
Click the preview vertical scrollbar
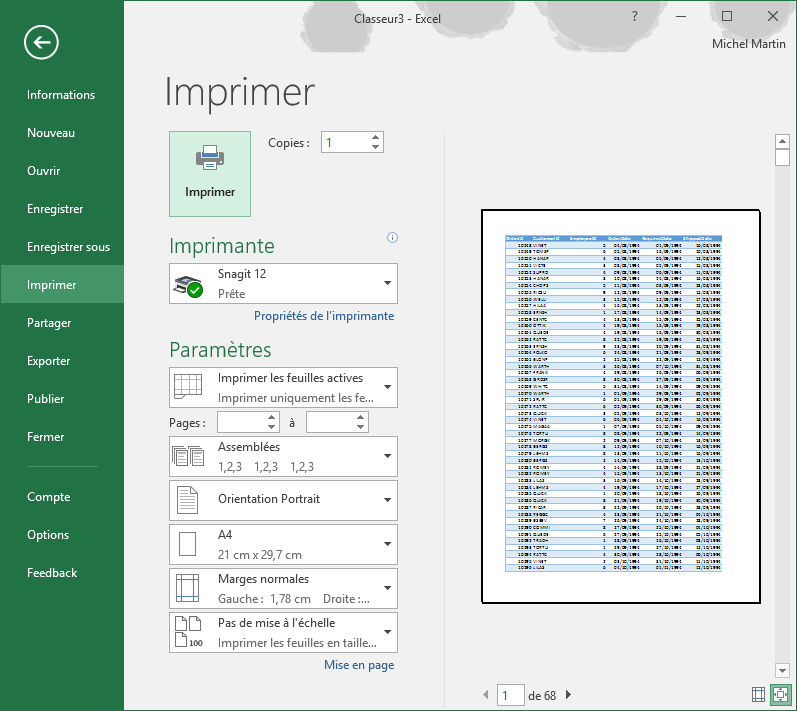(782, 400)
